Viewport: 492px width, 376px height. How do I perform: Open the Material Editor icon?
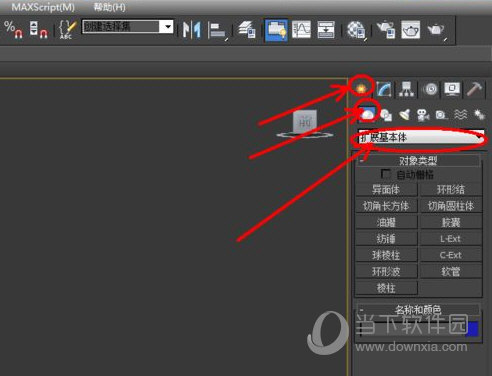pos(356,30)
